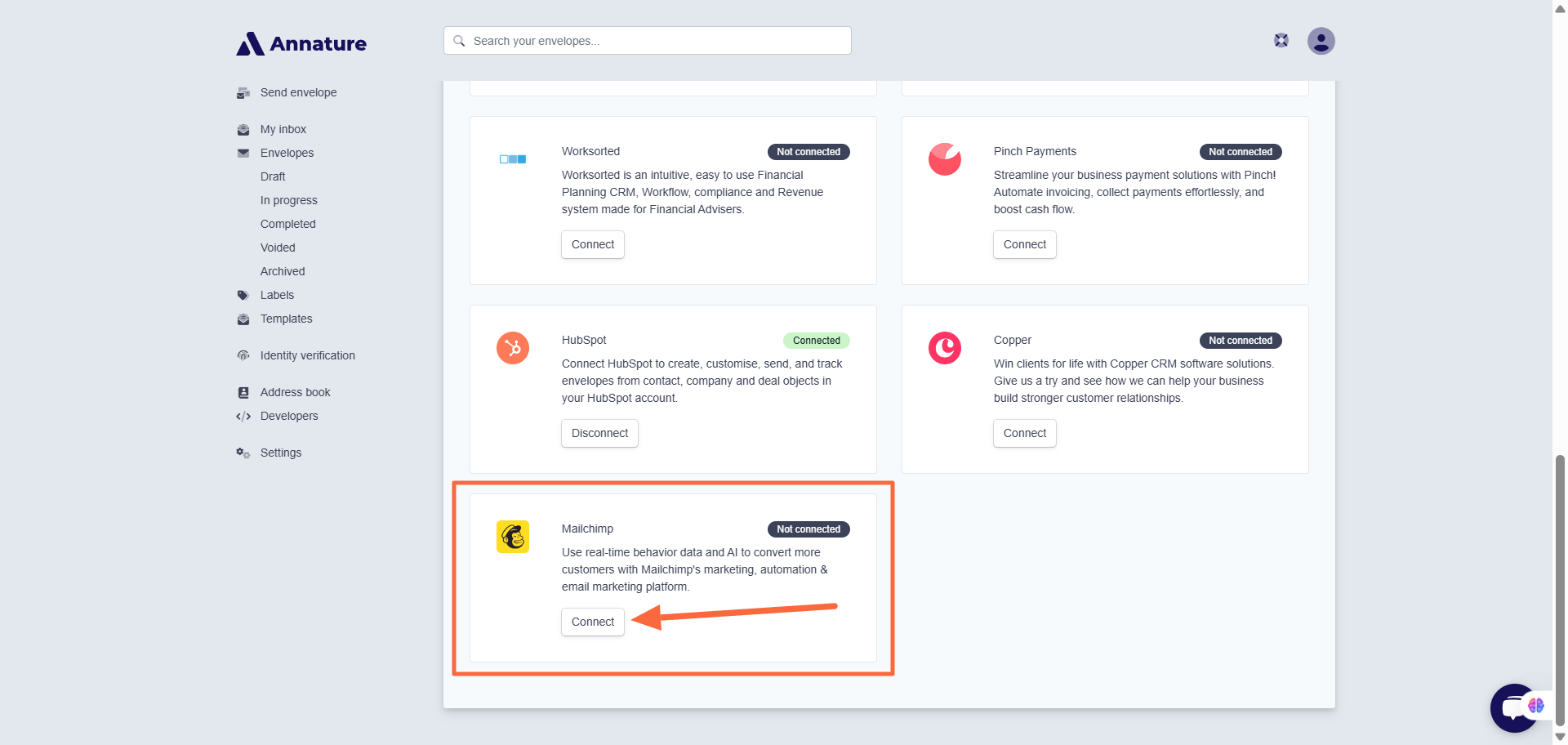
Task: Click the page vertical scrollbar thumb
Action: [1560, 590]
